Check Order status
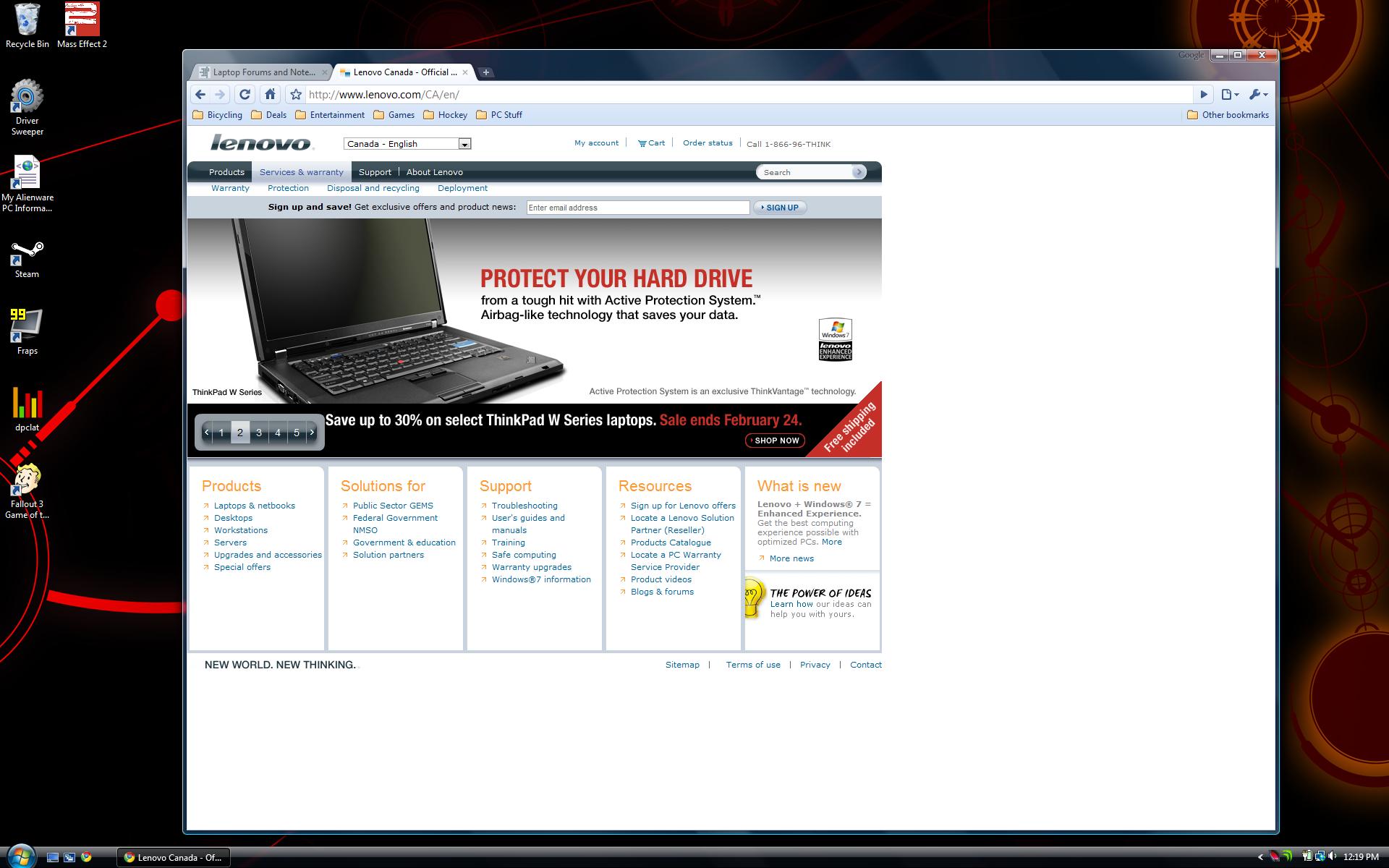This screenshot has width=1389, height=868. [708, 143]
